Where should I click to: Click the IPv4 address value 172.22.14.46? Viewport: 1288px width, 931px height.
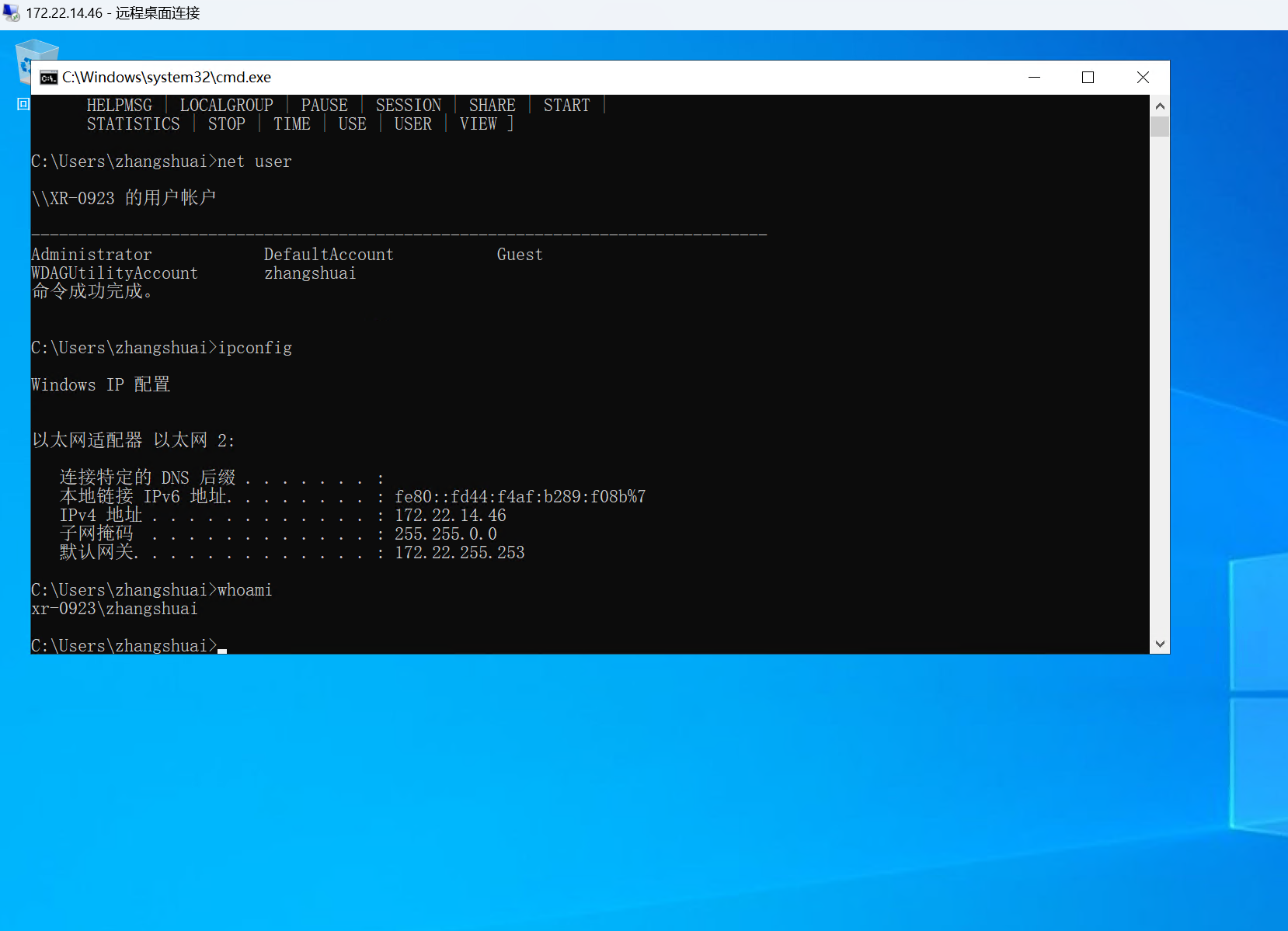click(451, 516)
